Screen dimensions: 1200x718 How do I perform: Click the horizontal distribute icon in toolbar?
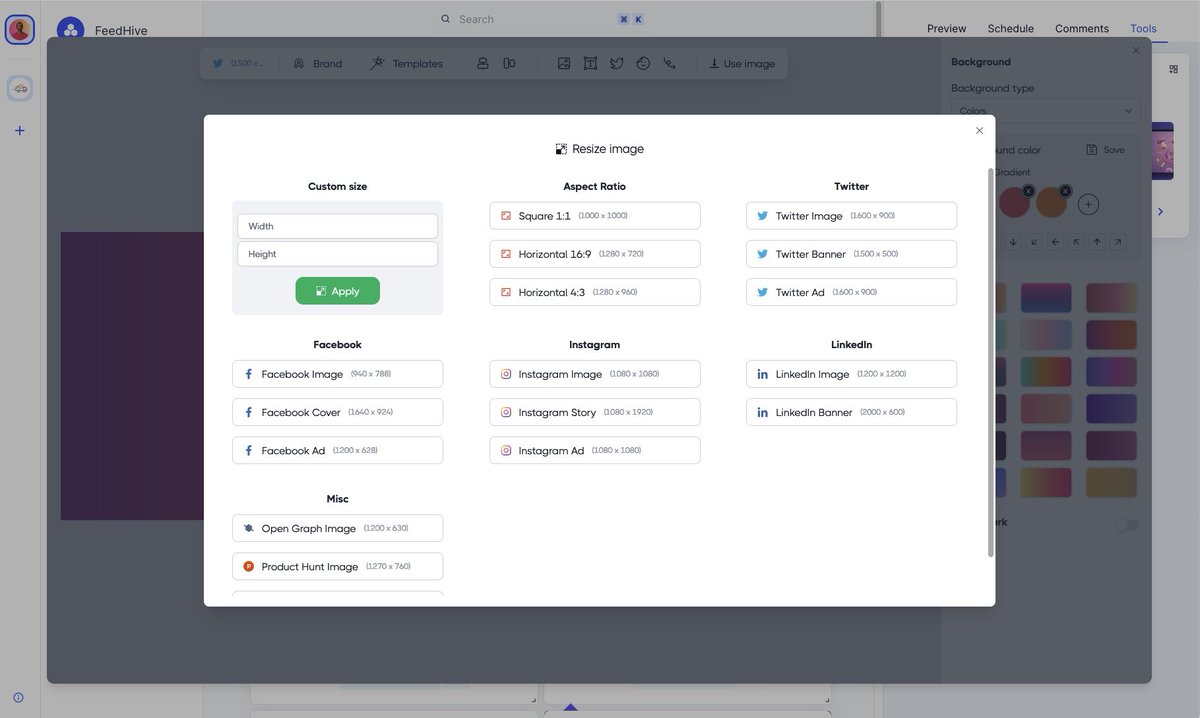[510, 63]
